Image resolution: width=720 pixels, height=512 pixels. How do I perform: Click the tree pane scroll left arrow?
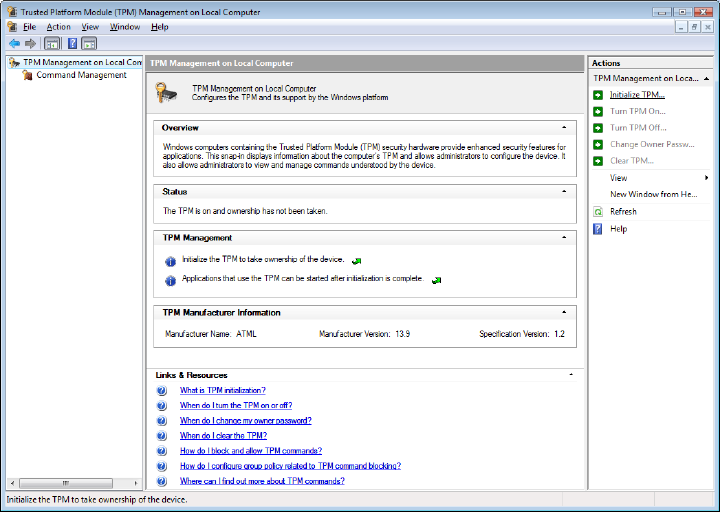tap(12, 483)
